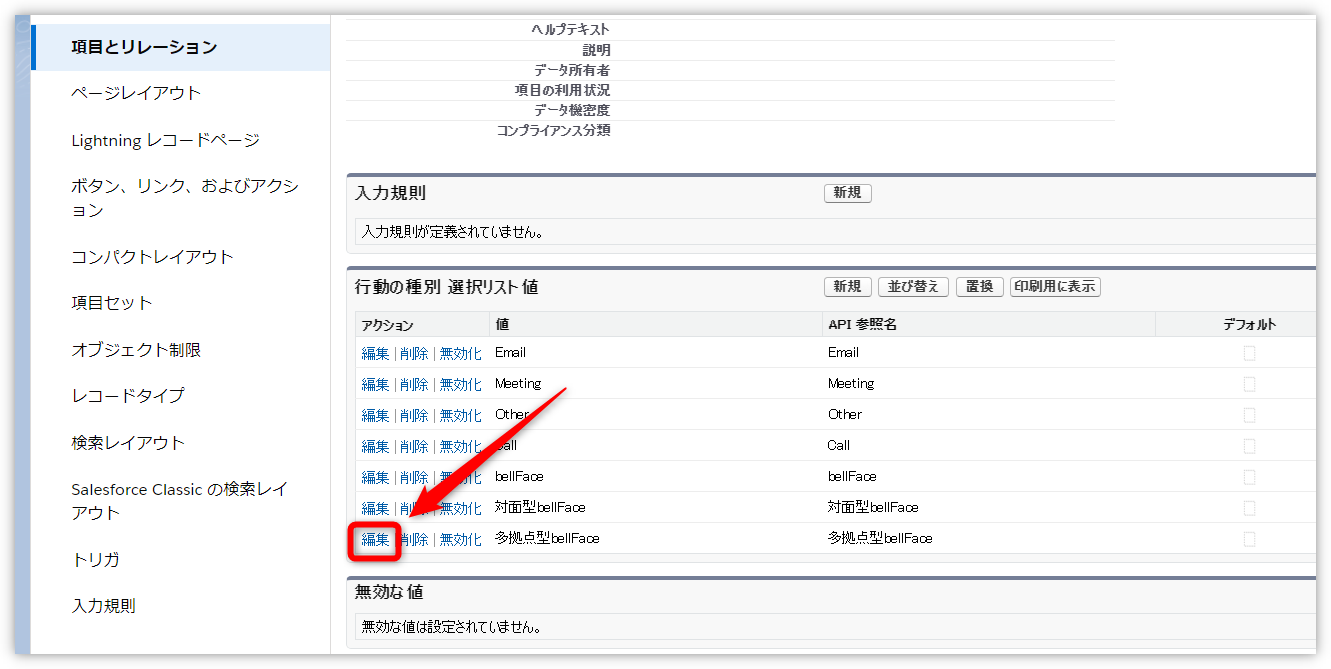Click 無効化 link for 多拠点型bellFace row

point(460,539)
